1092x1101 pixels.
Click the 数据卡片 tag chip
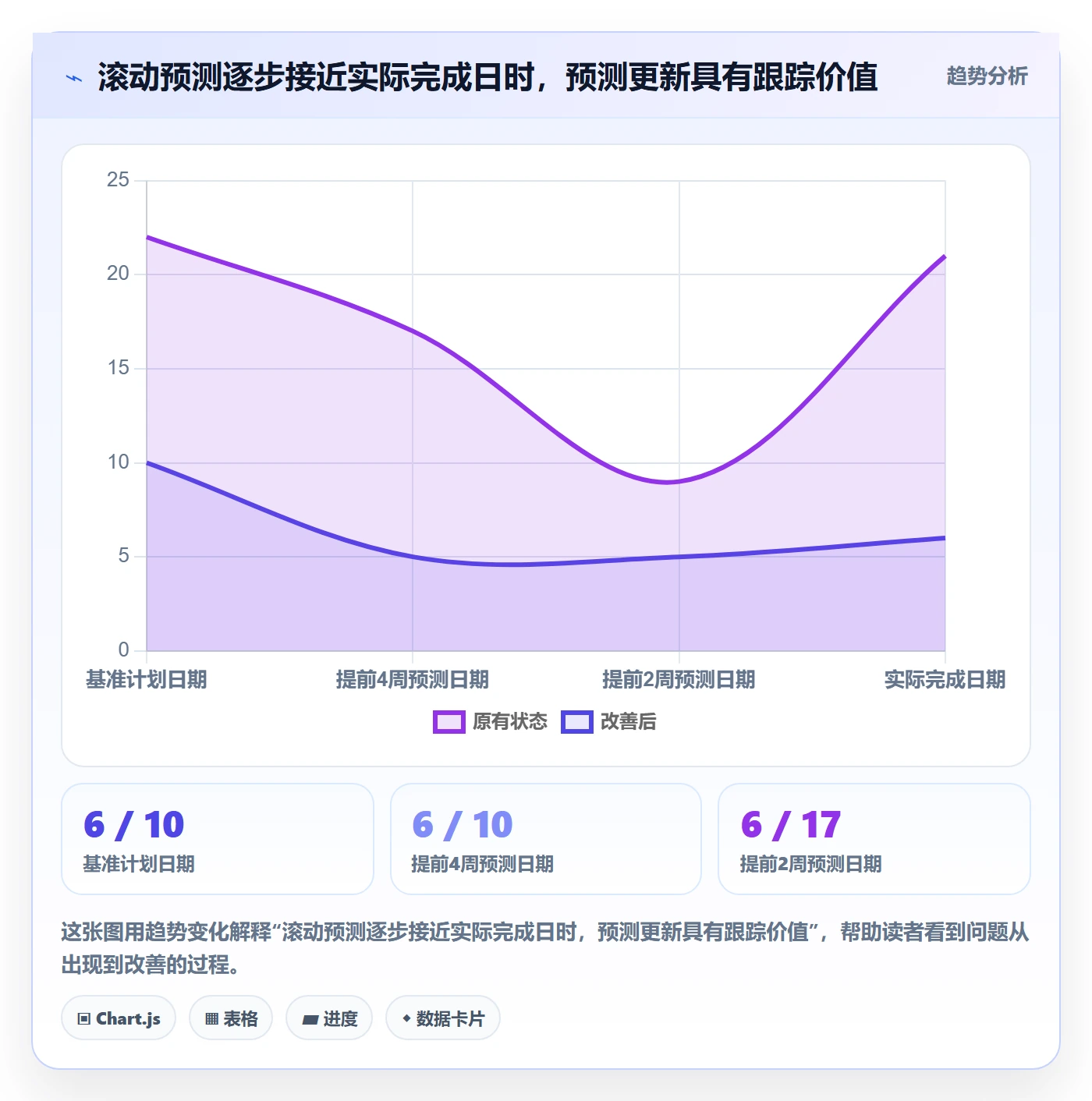pos(443,1018)
